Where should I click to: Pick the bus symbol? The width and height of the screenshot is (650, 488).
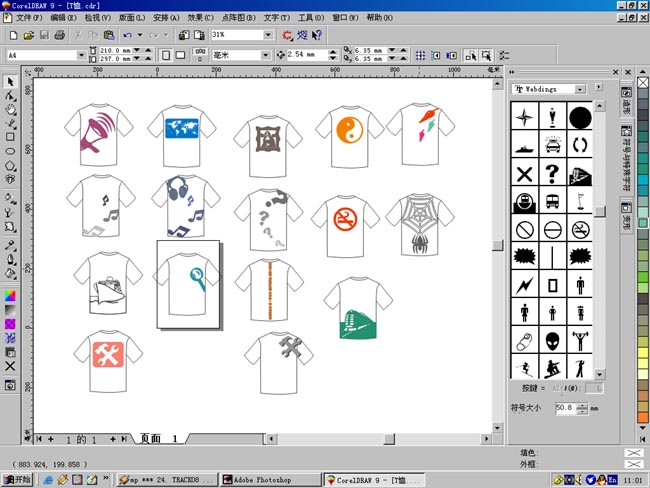click(x=552, y=201)
